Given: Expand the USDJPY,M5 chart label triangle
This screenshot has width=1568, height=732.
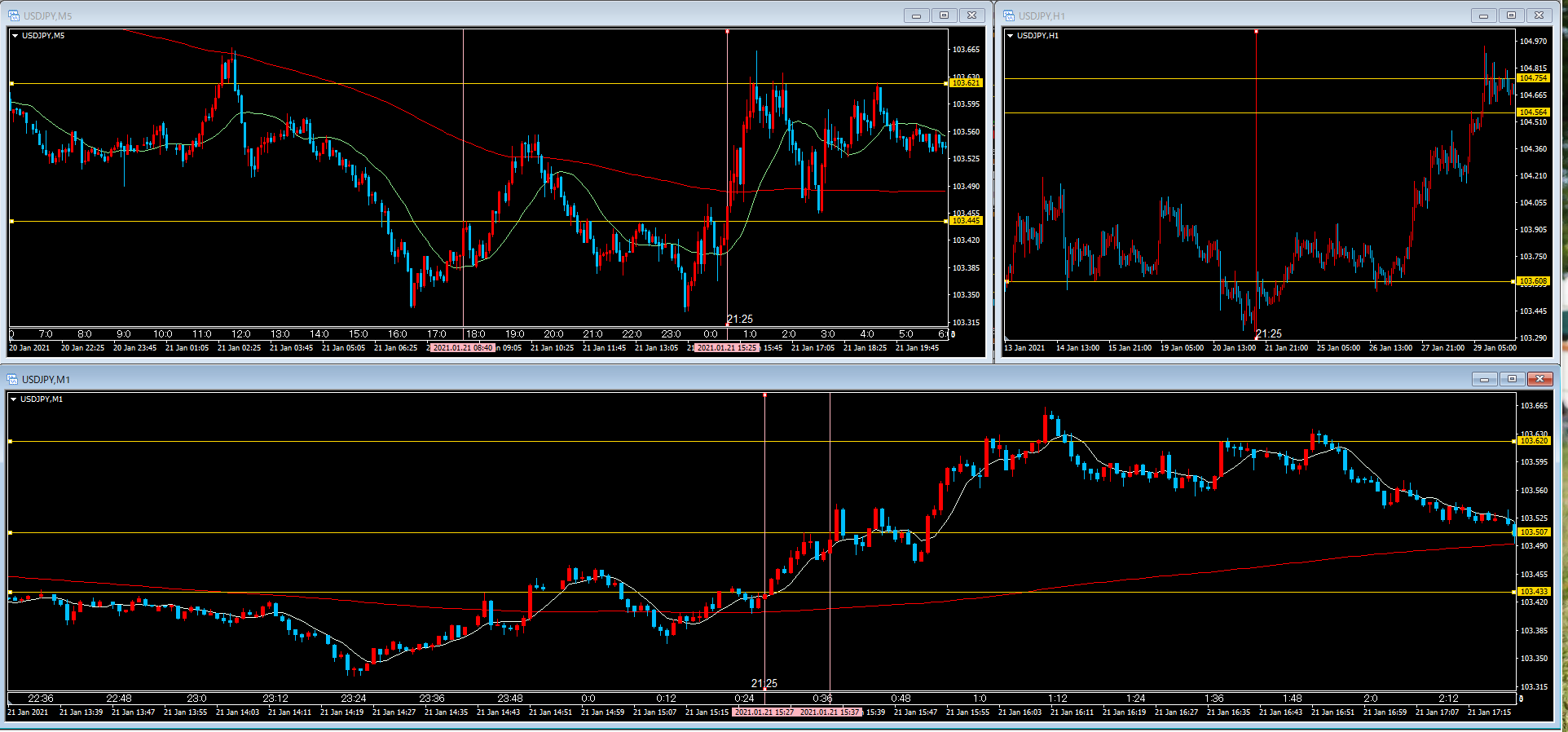Looking at the screenshot, I should click(15, 36).
